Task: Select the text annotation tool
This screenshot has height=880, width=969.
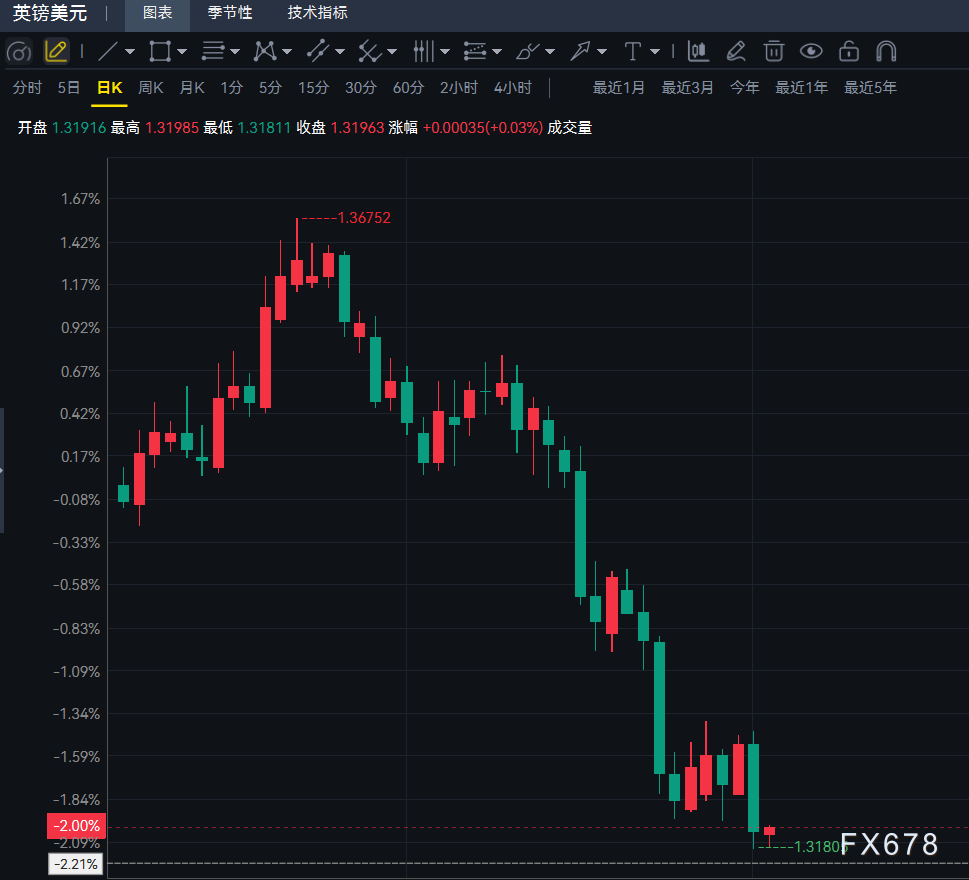Action: pos(633,51)
